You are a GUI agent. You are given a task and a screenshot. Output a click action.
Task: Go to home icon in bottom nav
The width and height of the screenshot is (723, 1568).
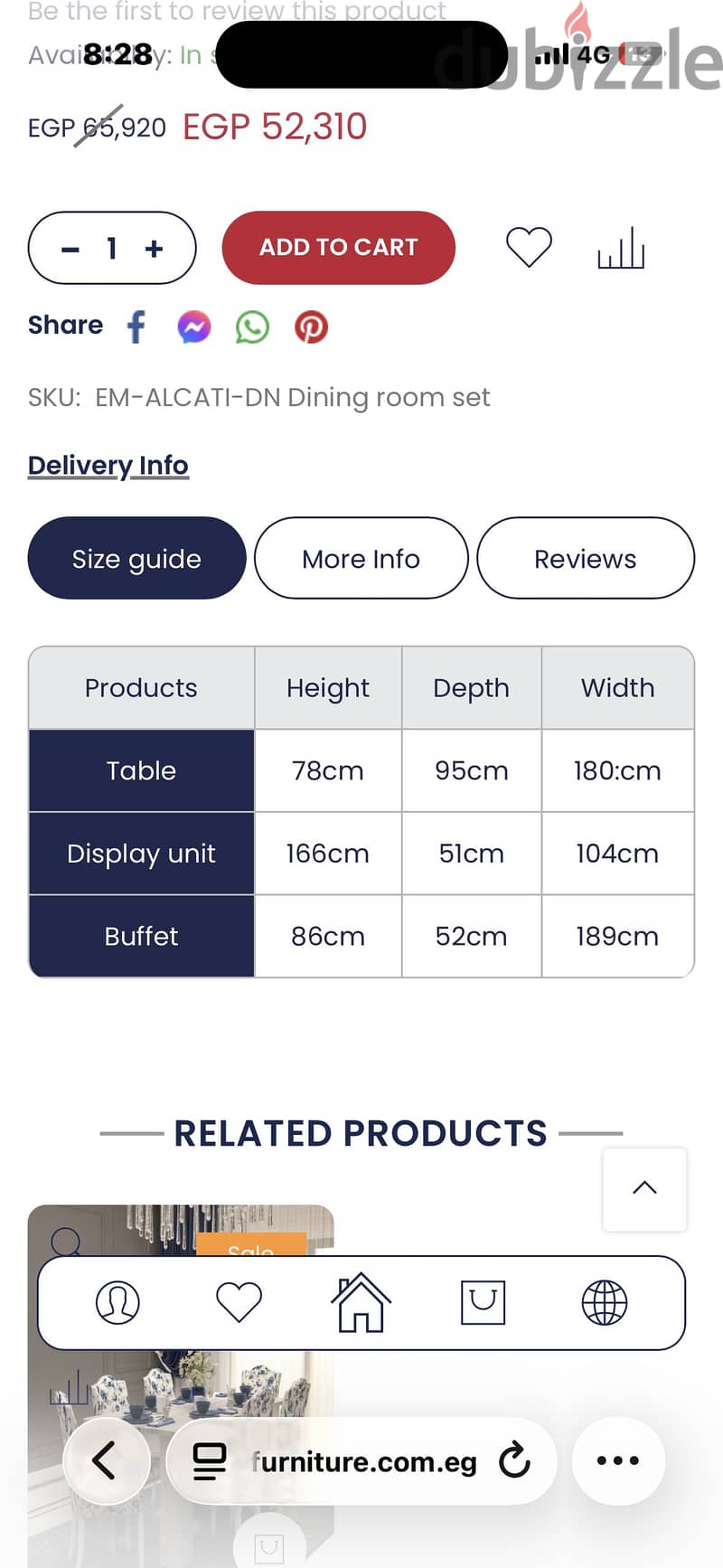pos(361,1302)
